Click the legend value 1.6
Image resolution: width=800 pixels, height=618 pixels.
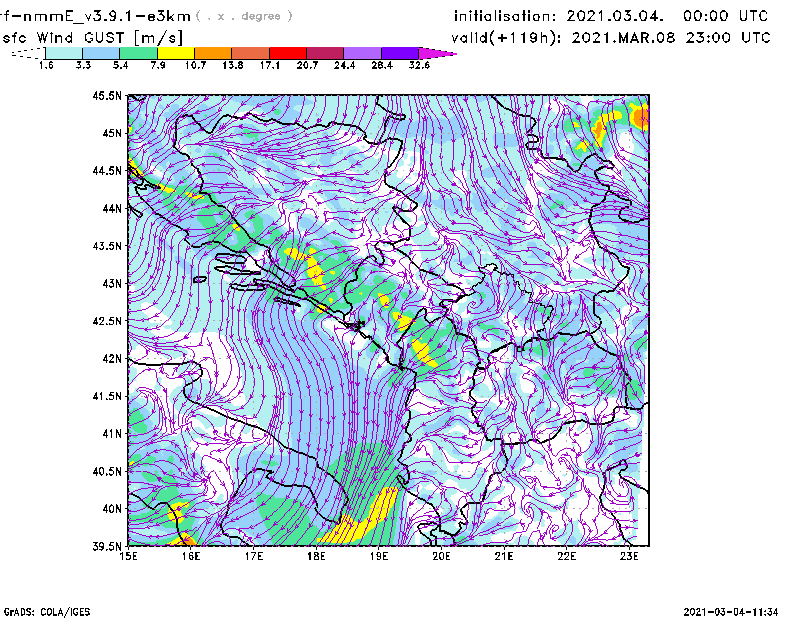(x=46, y=65)
